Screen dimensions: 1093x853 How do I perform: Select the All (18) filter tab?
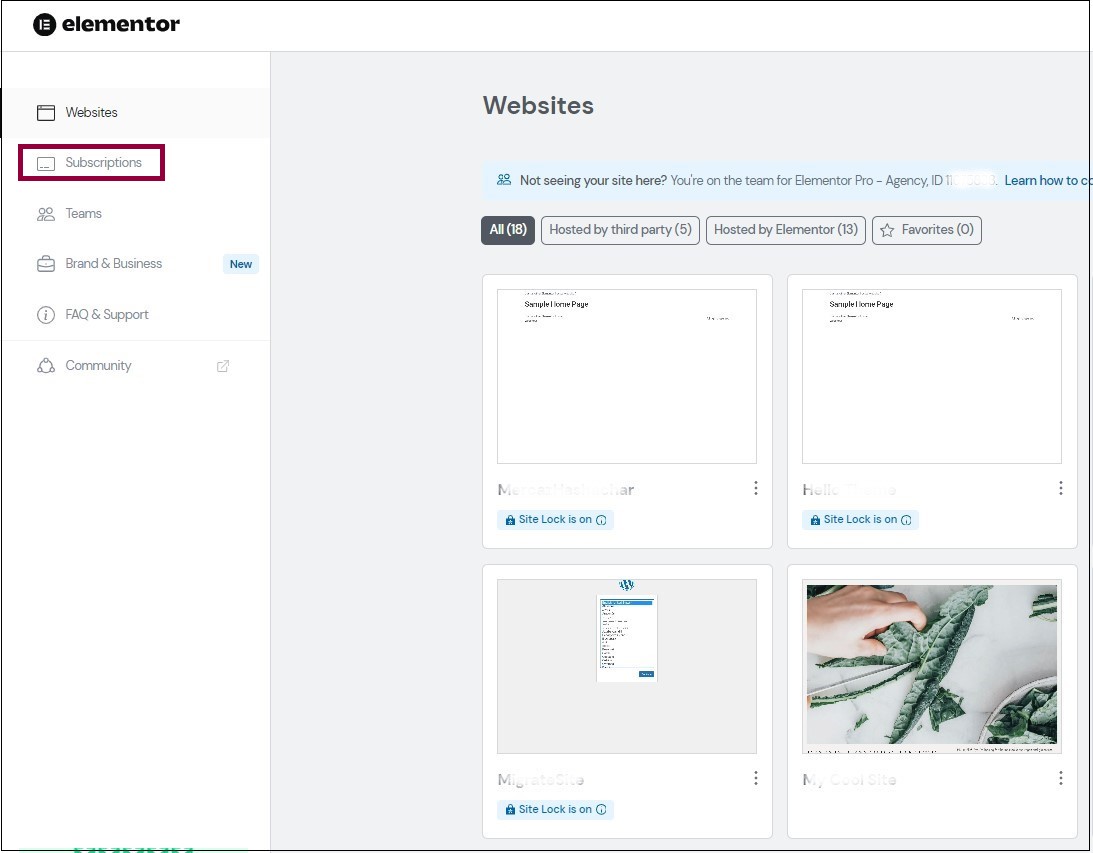click(x=508, y=230)
